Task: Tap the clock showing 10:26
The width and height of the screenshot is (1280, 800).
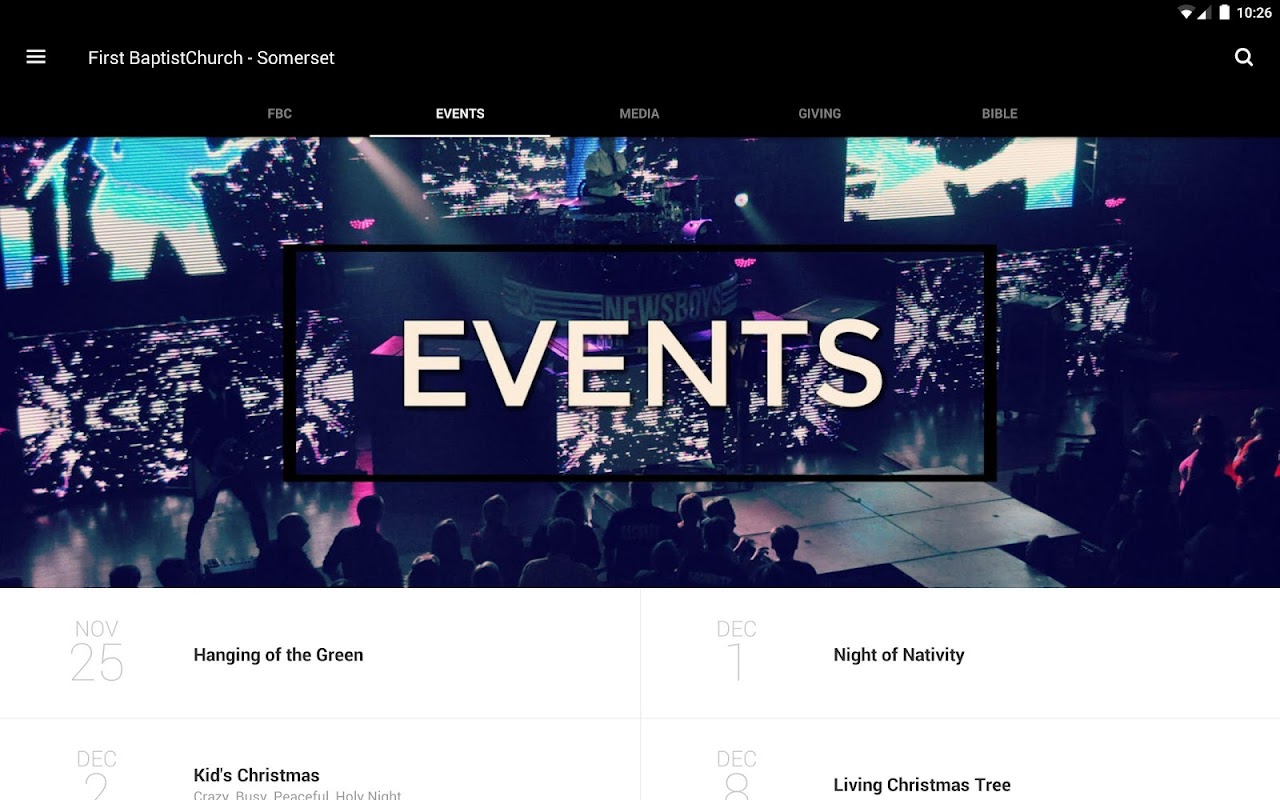Action: pos(1254,13)
